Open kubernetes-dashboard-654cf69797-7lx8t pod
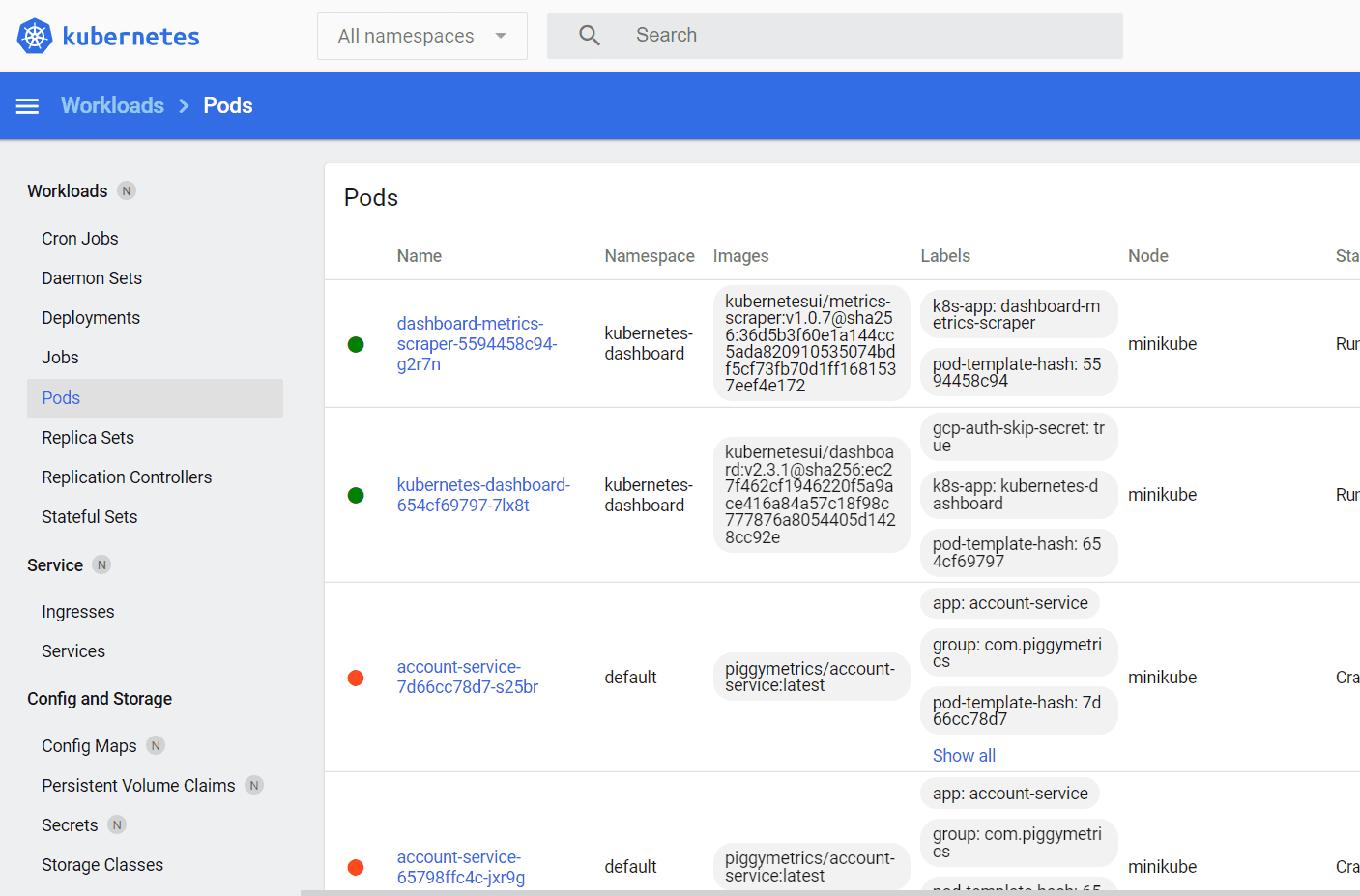This screenshot has height=896, width=1360. (x=483, y=495)
